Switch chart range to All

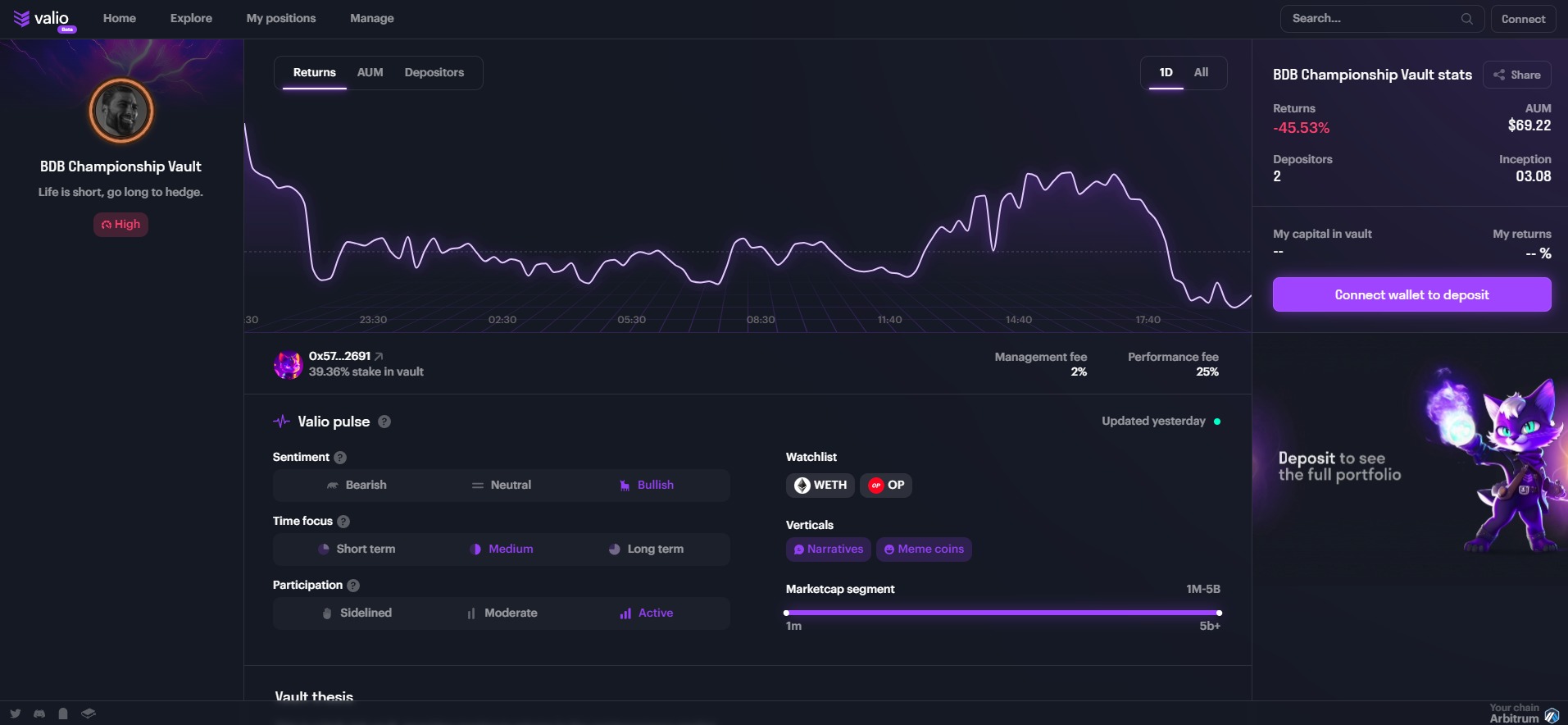1201,72
